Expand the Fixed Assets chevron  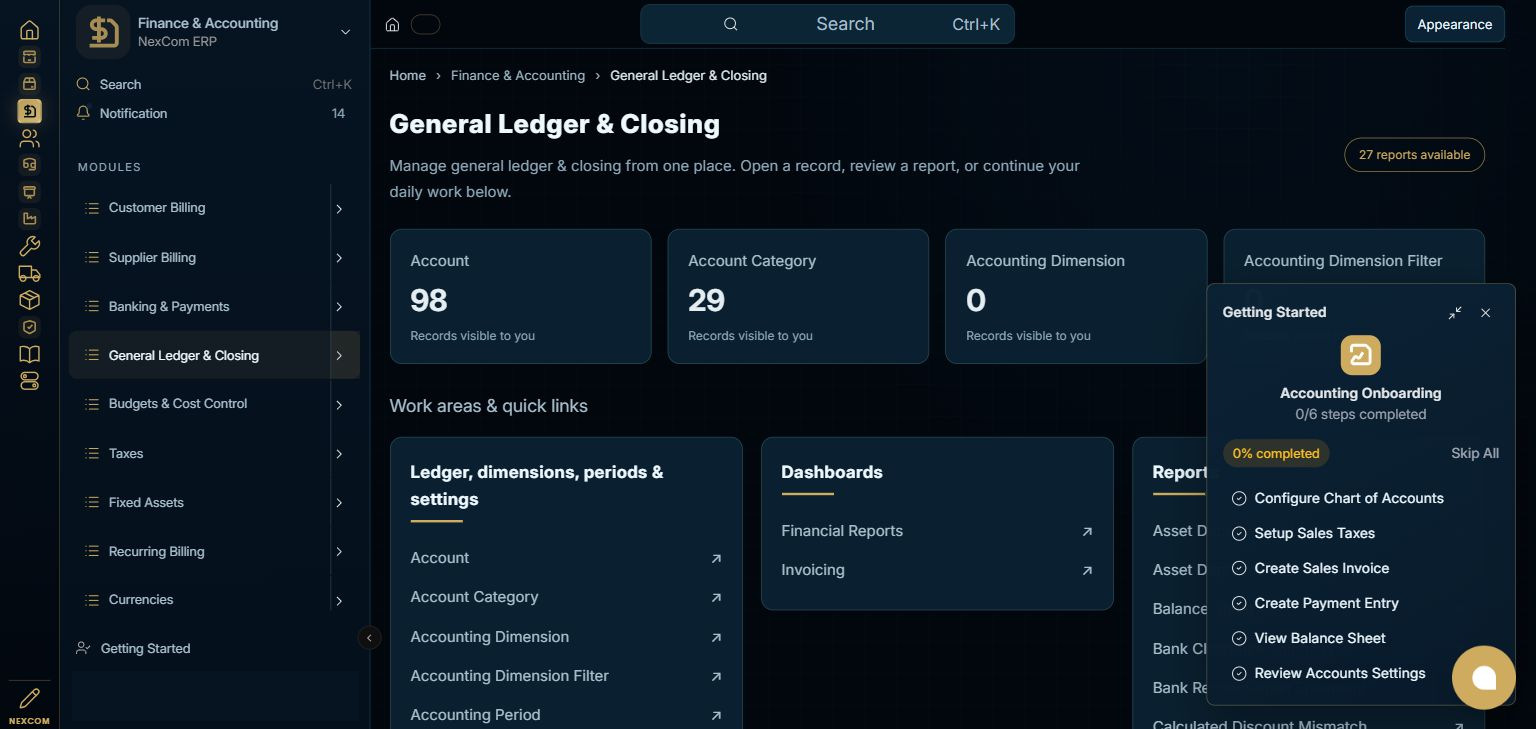pos(339,503)
